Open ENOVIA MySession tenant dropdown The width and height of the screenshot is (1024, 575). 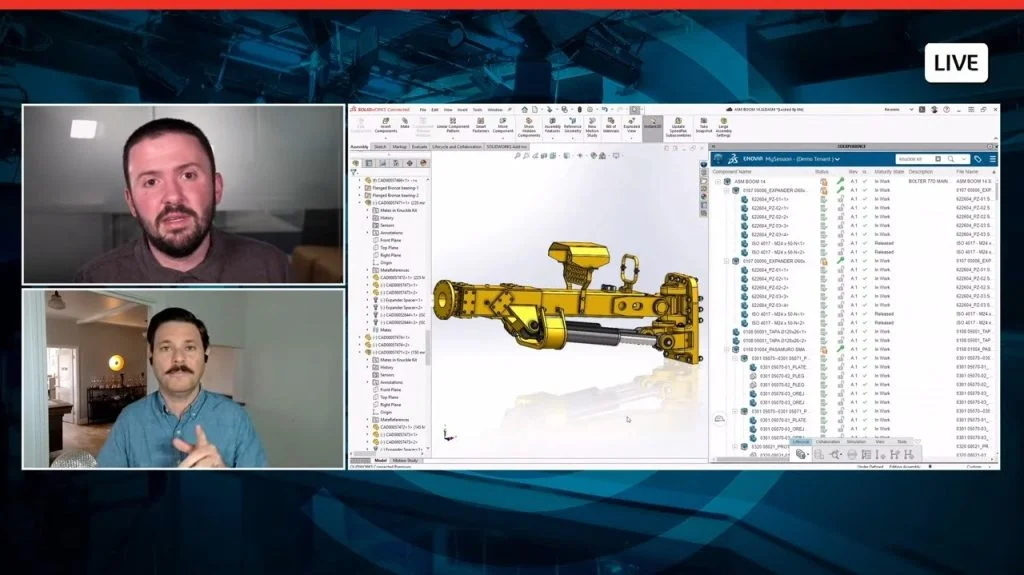(837, 159)
